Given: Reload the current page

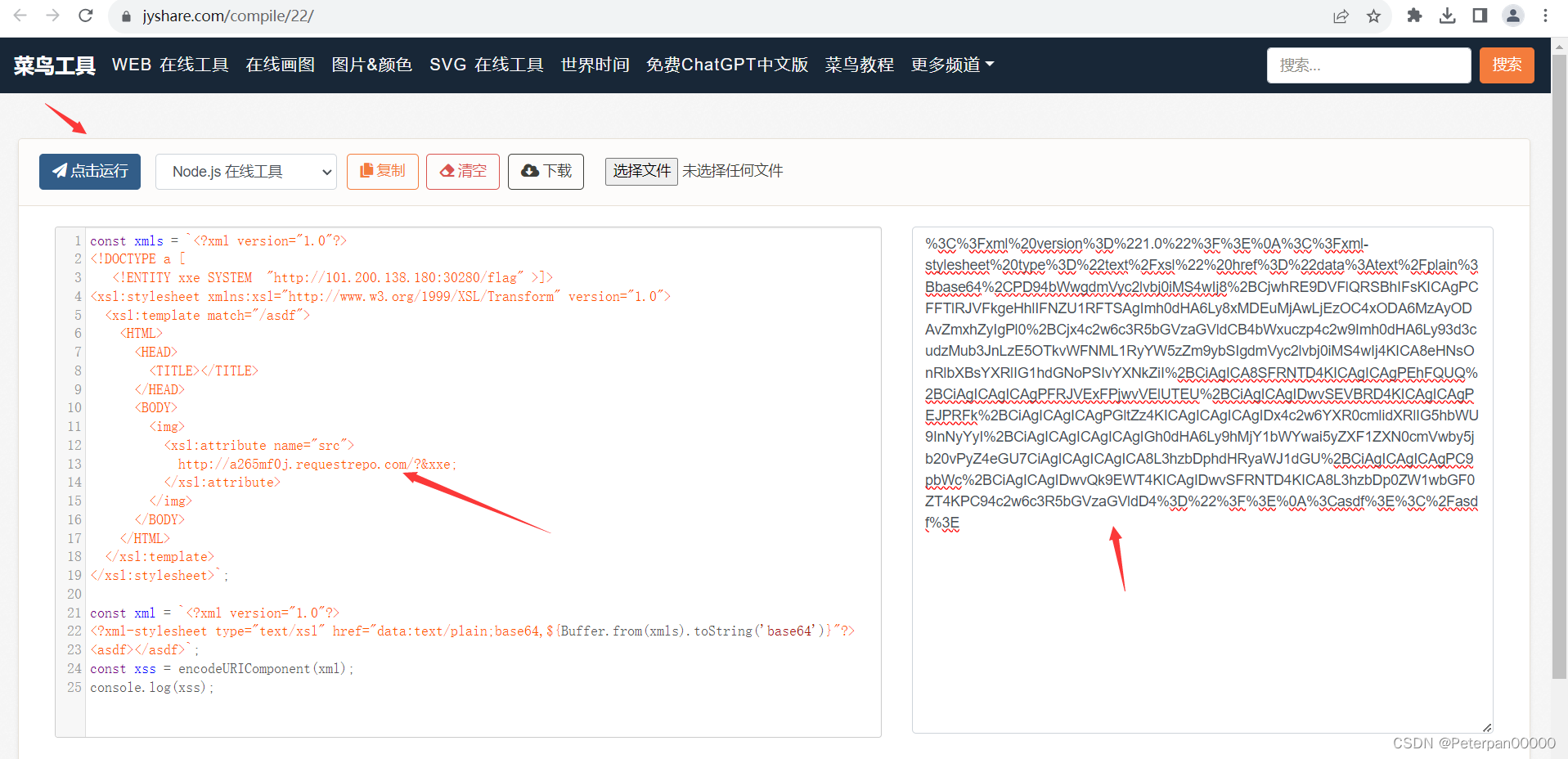Looking at the screenshot, I should (x=85, y=16).
